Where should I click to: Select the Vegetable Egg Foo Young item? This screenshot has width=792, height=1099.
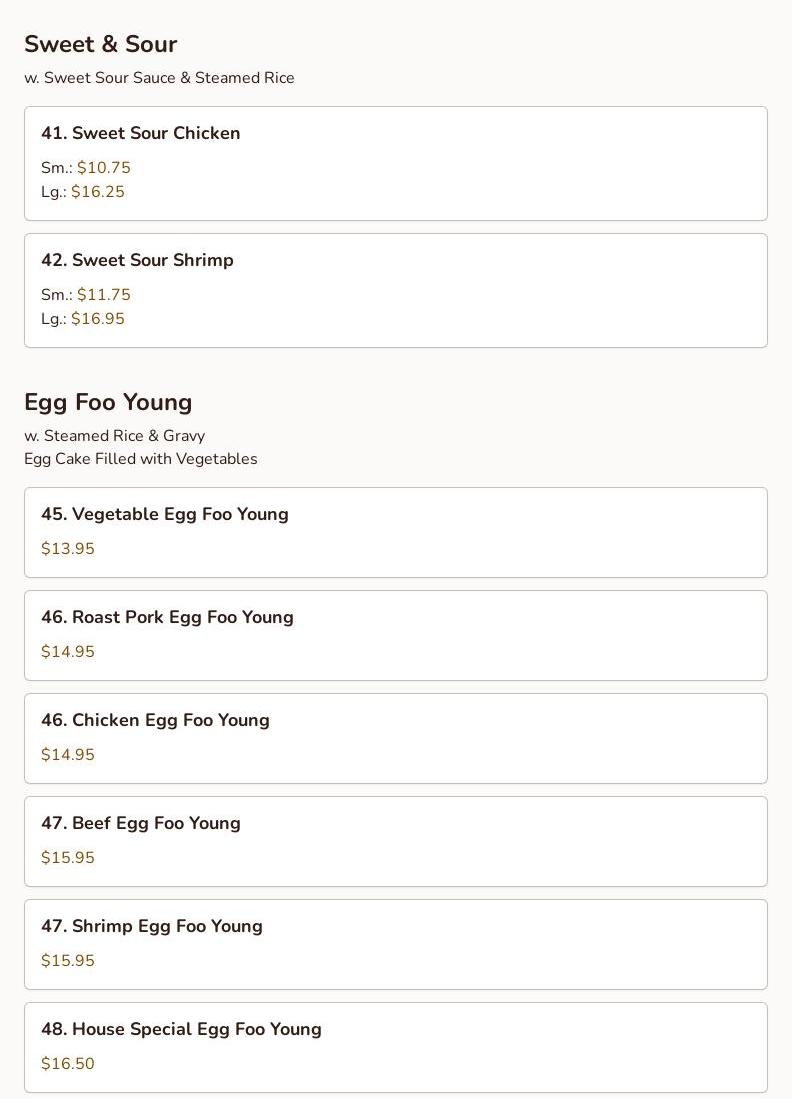click(x=165, y=514)
